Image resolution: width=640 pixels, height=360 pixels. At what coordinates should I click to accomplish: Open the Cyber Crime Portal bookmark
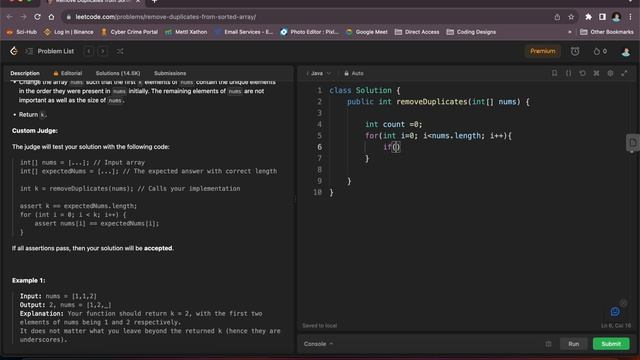(x=129, y=32)
